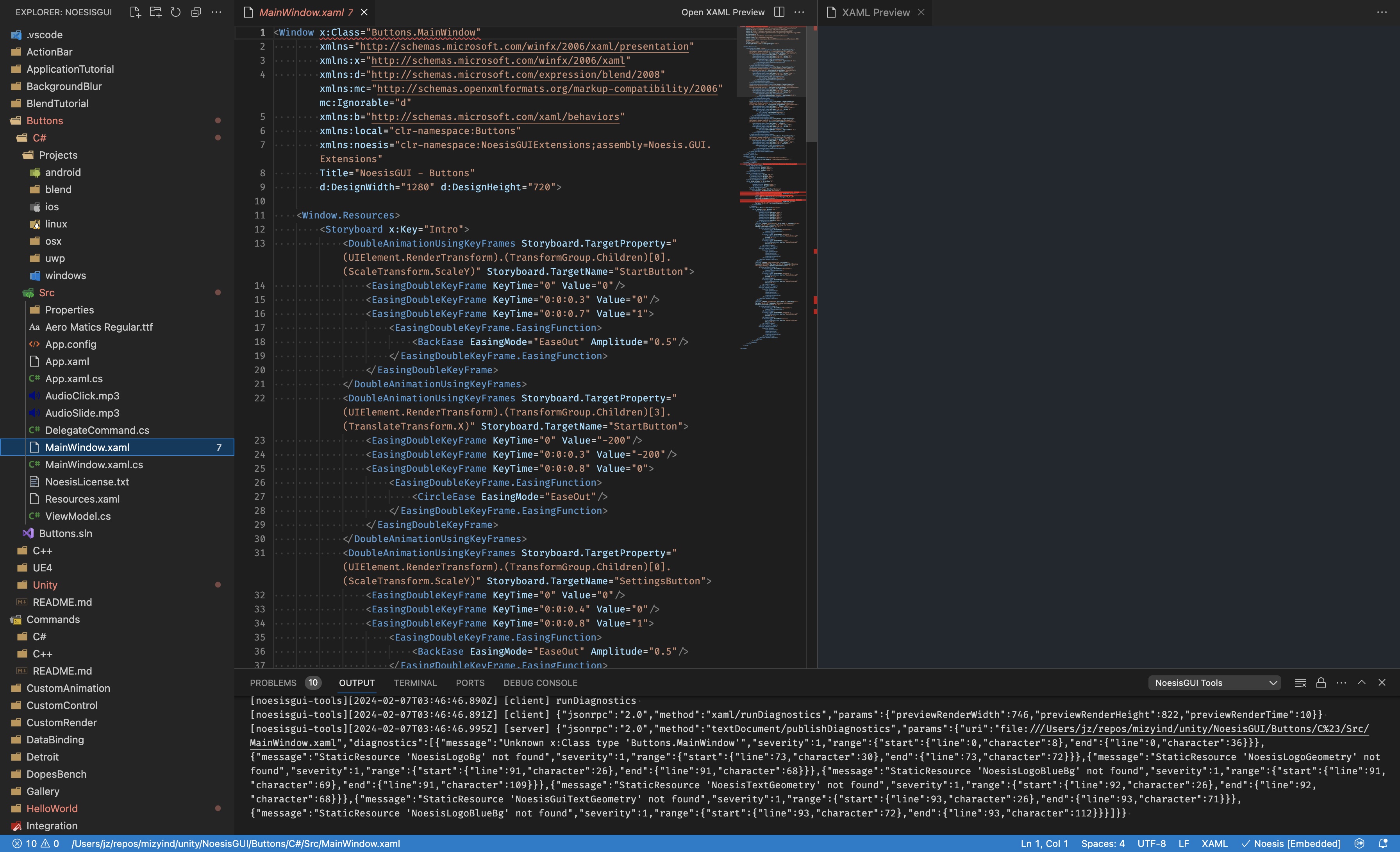
Task: Switch to the Problems tab
Action: tap(285, 683)
